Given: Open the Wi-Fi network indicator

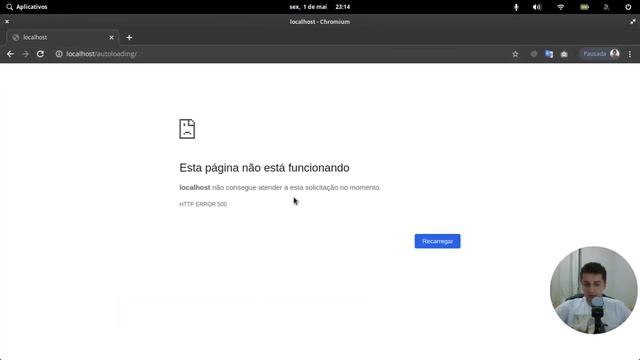Looking at the screenshot, I should click(x=560, y=7).
